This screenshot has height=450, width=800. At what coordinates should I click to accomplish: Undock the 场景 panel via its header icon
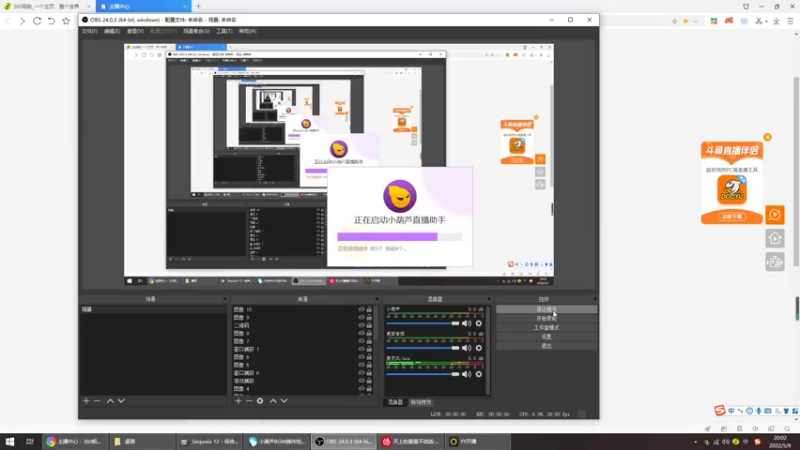[224, 299]
